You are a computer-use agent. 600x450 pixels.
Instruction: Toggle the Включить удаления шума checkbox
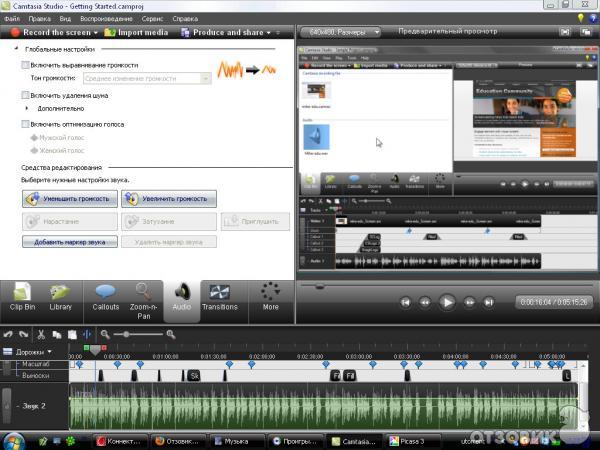point(26,95)
